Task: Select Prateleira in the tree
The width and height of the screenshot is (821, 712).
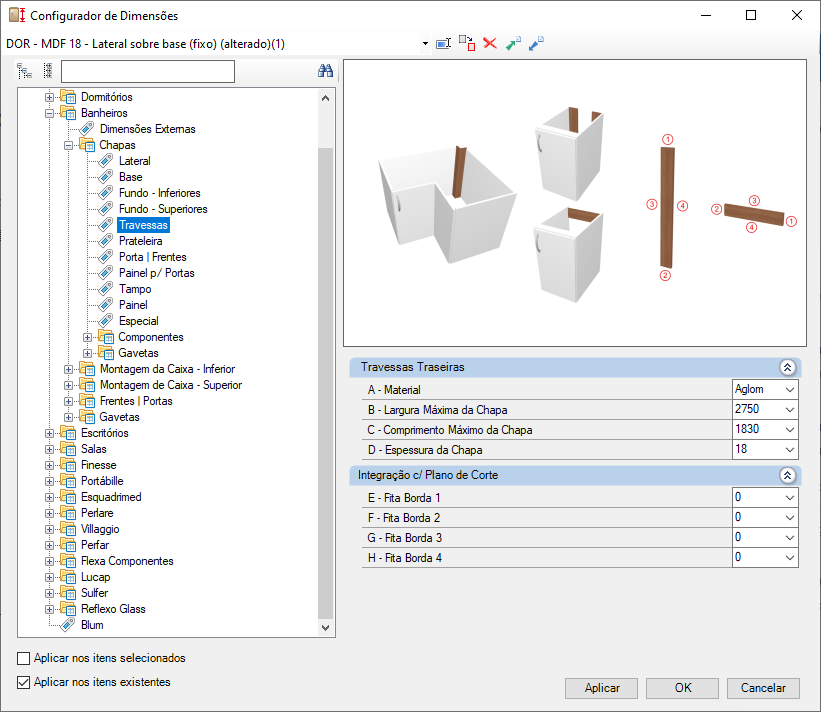Action: click(140, 241)
